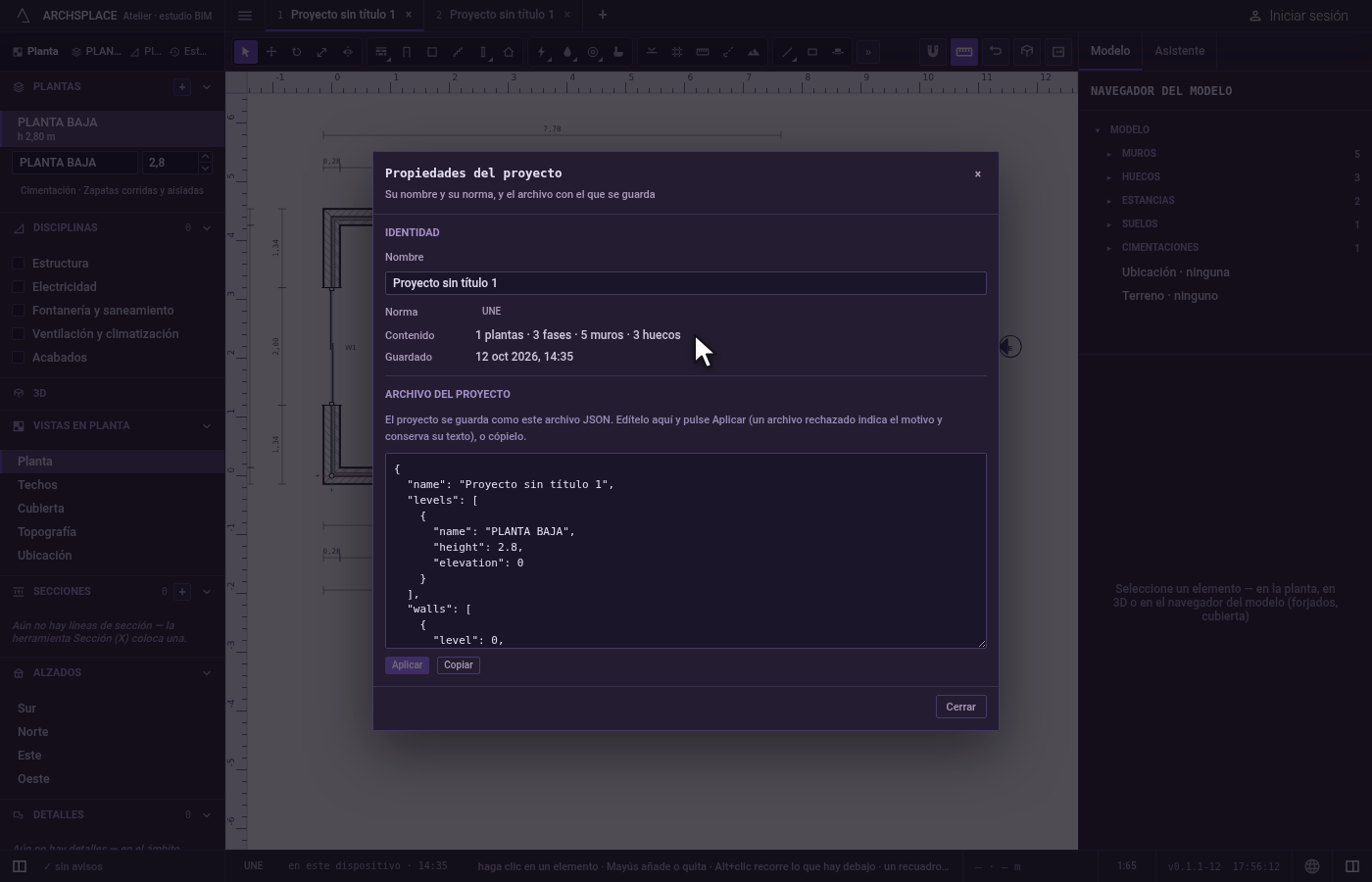Collapse the PLANTAS section chevron

tap(207, 86)
